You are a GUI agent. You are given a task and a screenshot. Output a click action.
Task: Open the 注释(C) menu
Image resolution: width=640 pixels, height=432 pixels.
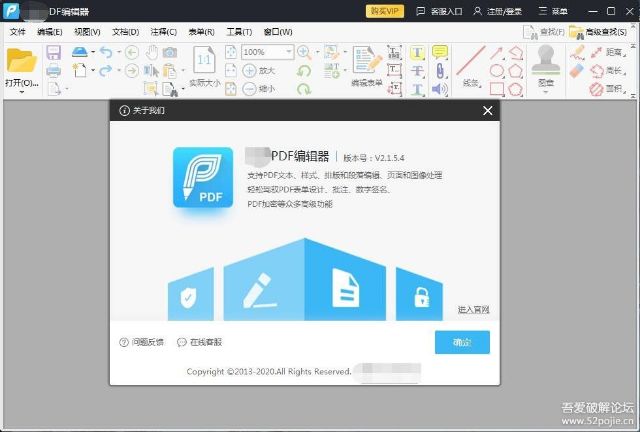coord(163,32)
